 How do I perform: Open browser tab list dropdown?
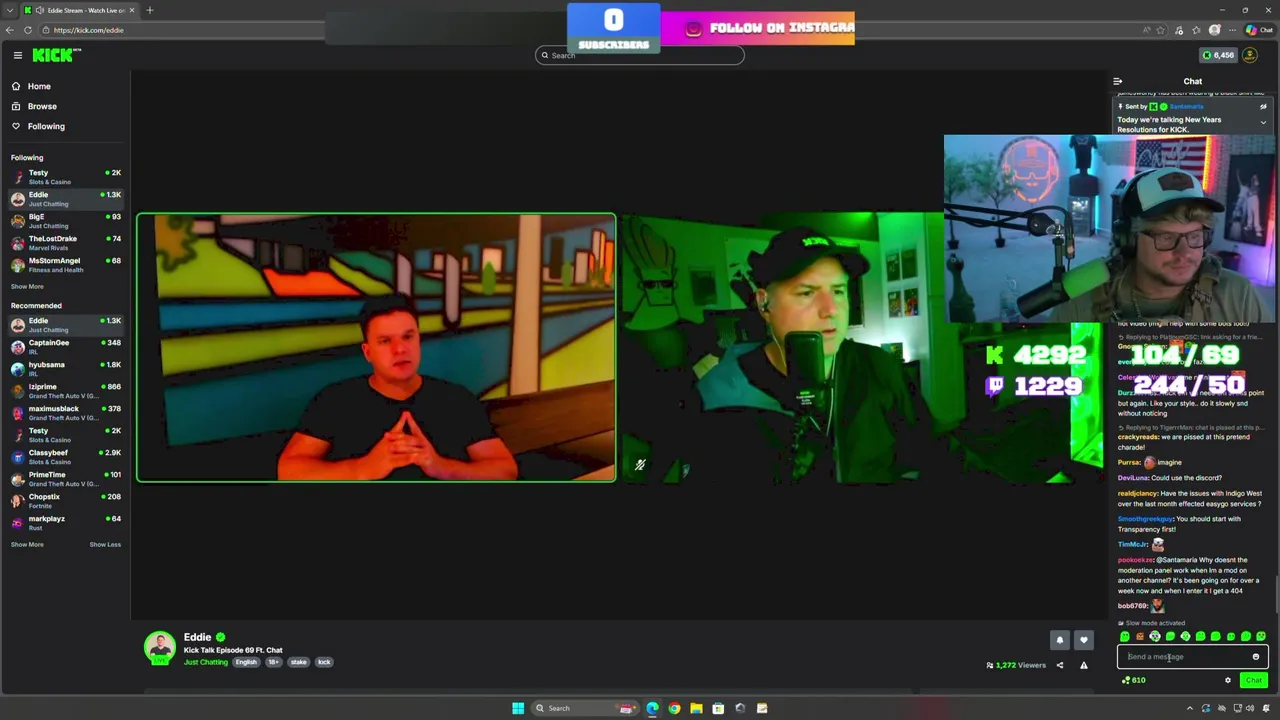pos(9,10)
